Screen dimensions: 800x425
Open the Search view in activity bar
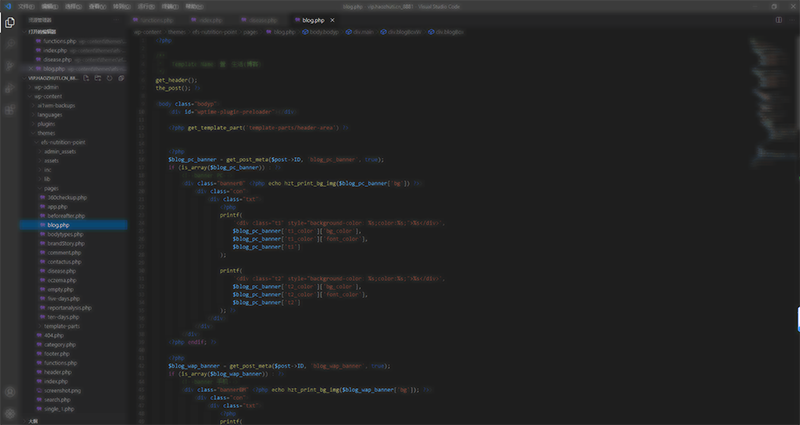pyautogui.click(x=10, y=44)
